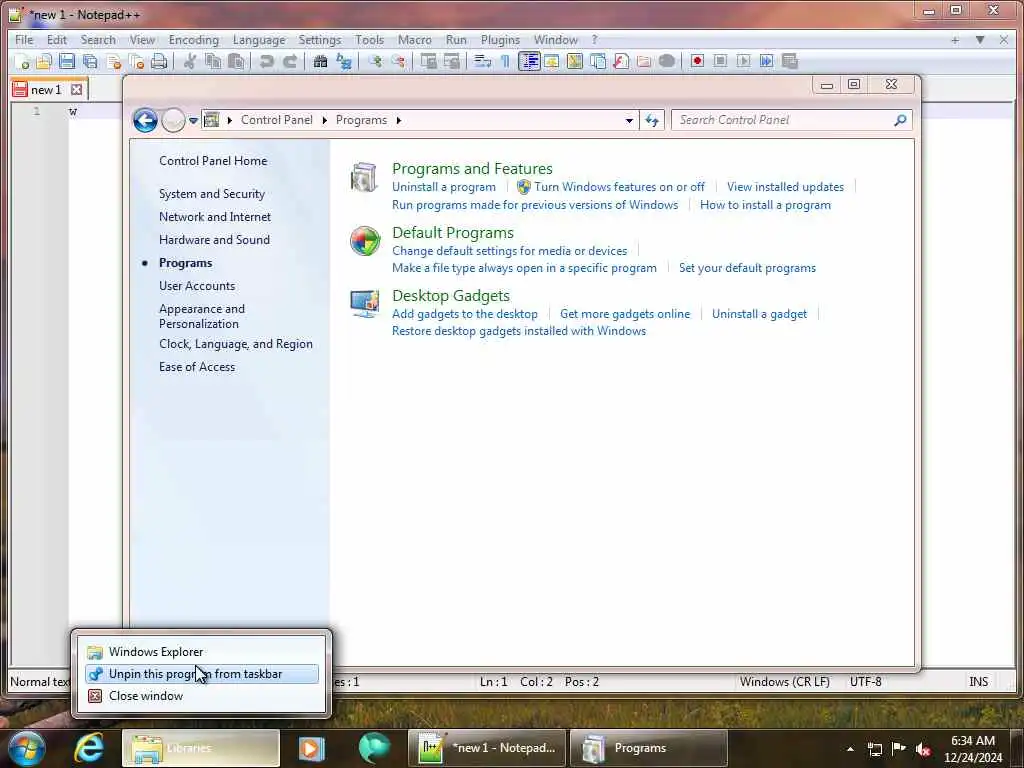Click the Save All icon in Notepad++ toolbar
The height and width of the screenshot is (768, 1024).
click(x=90, y=61)
